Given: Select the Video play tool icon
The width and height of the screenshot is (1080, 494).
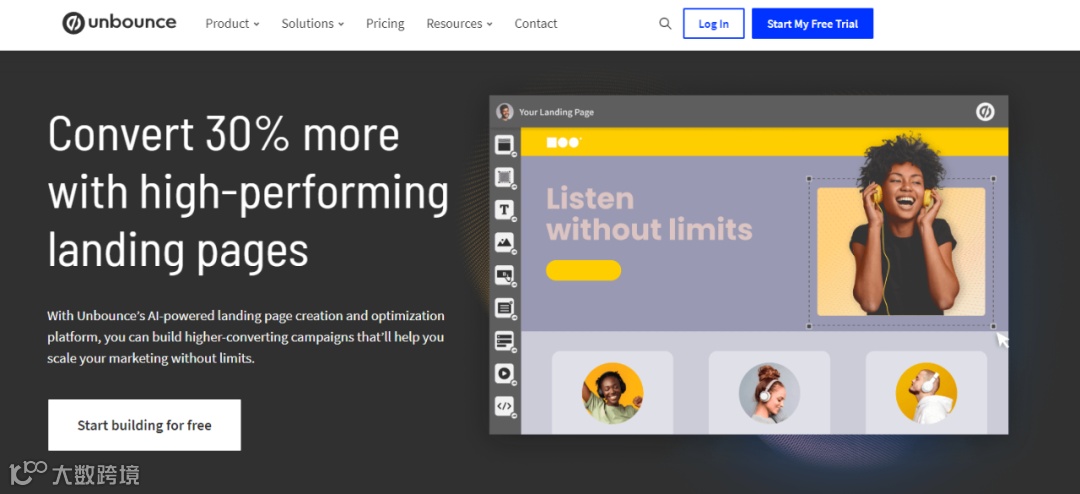Looking at the screenshot, I should 505,373.
